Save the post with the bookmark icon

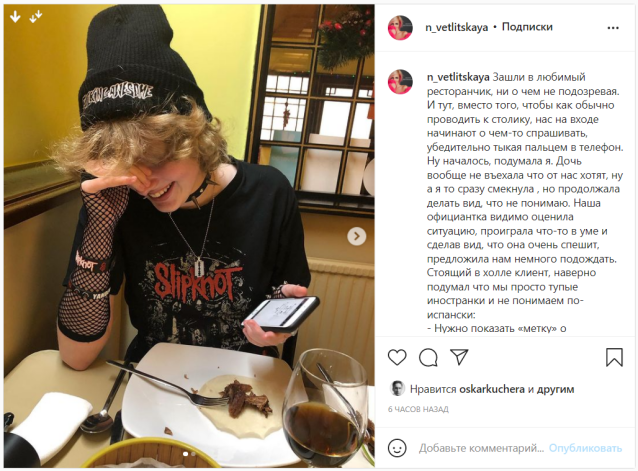pyautogui.click(x=614, y=357)
